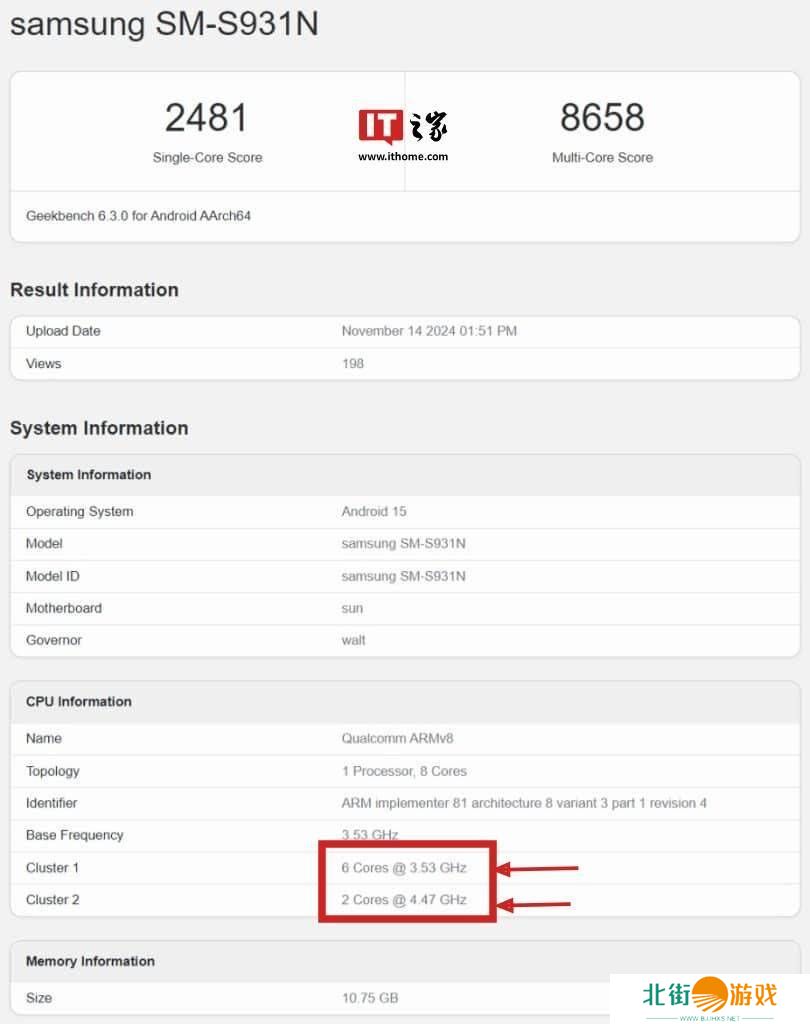Click the CPU Information table header
Screen dimensions: 810x1024
79,701
